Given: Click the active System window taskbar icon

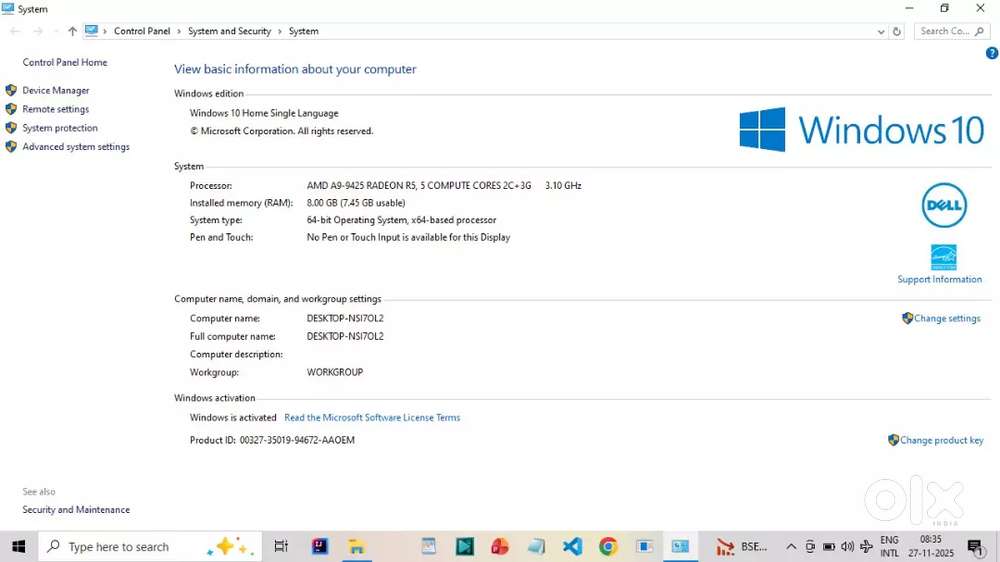Looking at the screenshot, I should [680, 547].
